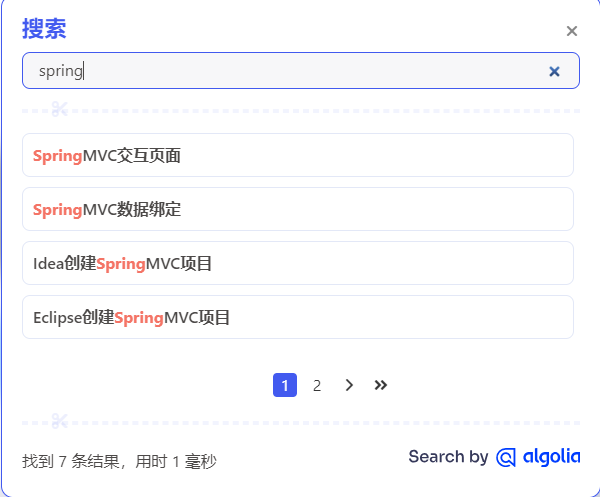This screenshot has width=600, height=497.
Task: Click the "Search by" label
Action: point(448,457)
